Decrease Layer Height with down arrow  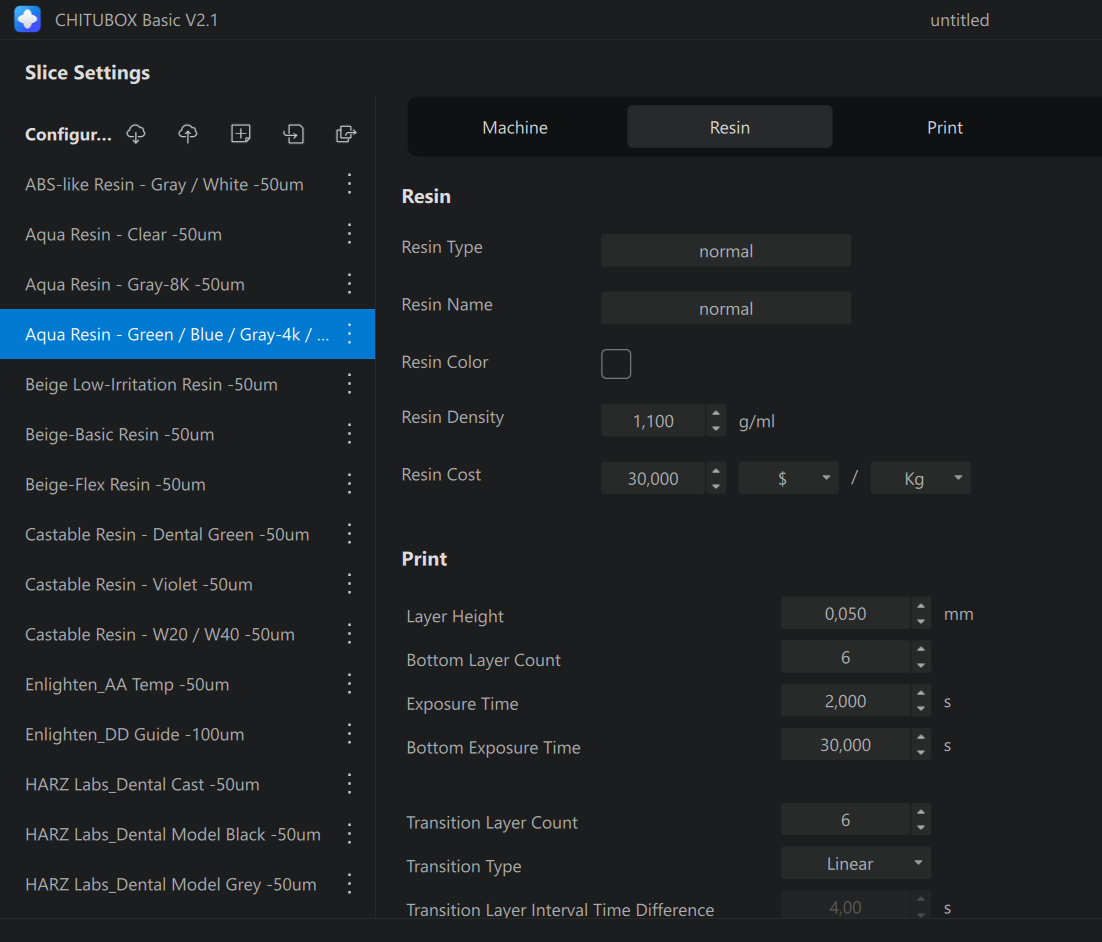point(921,621)
